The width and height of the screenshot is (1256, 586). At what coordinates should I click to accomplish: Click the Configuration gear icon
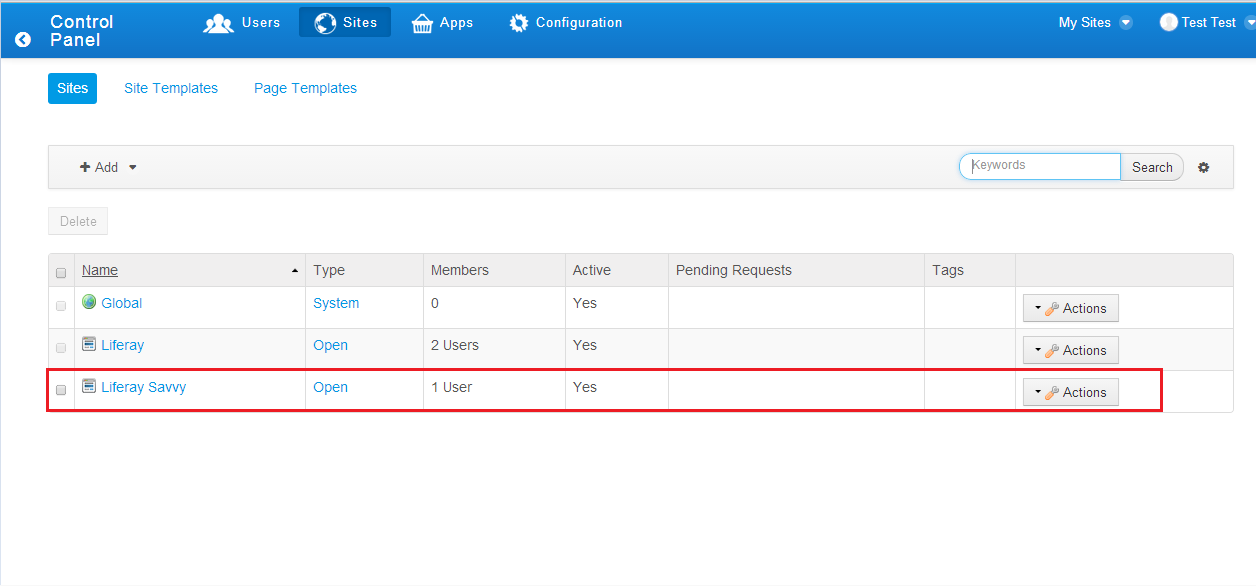(x=518, y=22)
